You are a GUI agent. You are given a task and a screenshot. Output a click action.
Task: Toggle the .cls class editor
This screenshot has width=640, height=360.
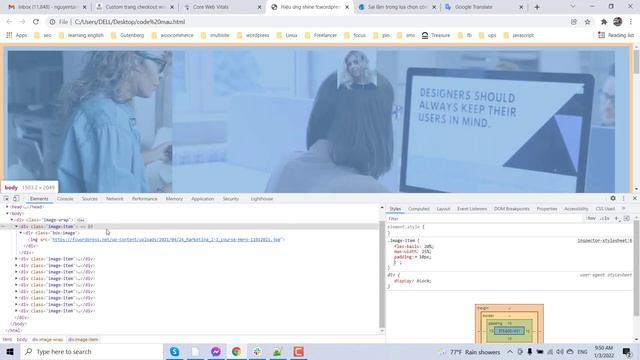605,219
